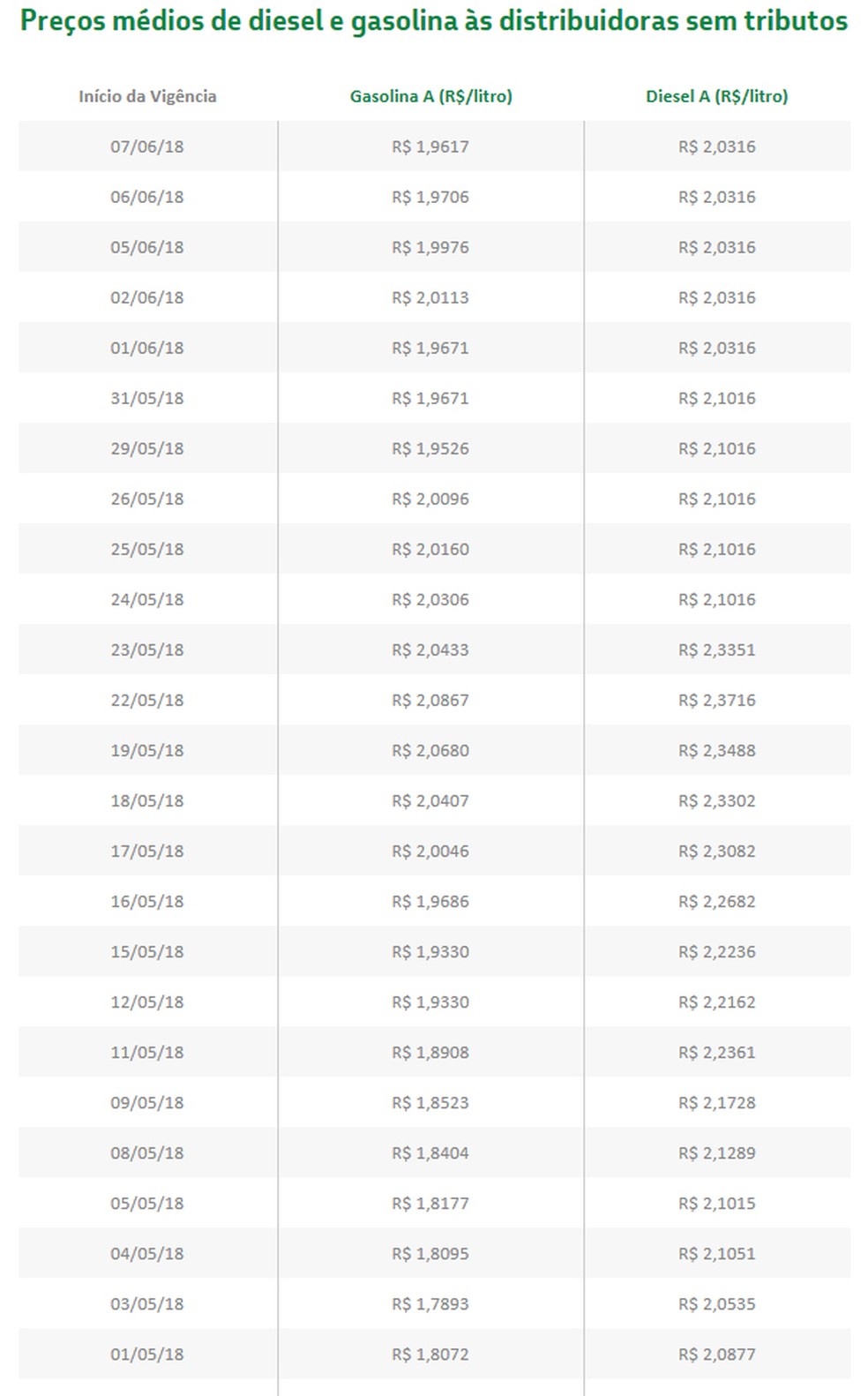Click the table title about preços médios
Screen dimensions: 868x1396
[434, 21]
